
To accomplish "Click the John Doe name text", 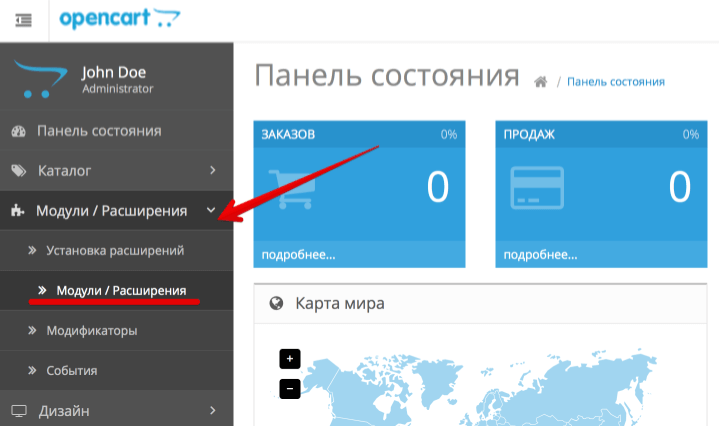I will pyautogui.click(x=114, y=72).
